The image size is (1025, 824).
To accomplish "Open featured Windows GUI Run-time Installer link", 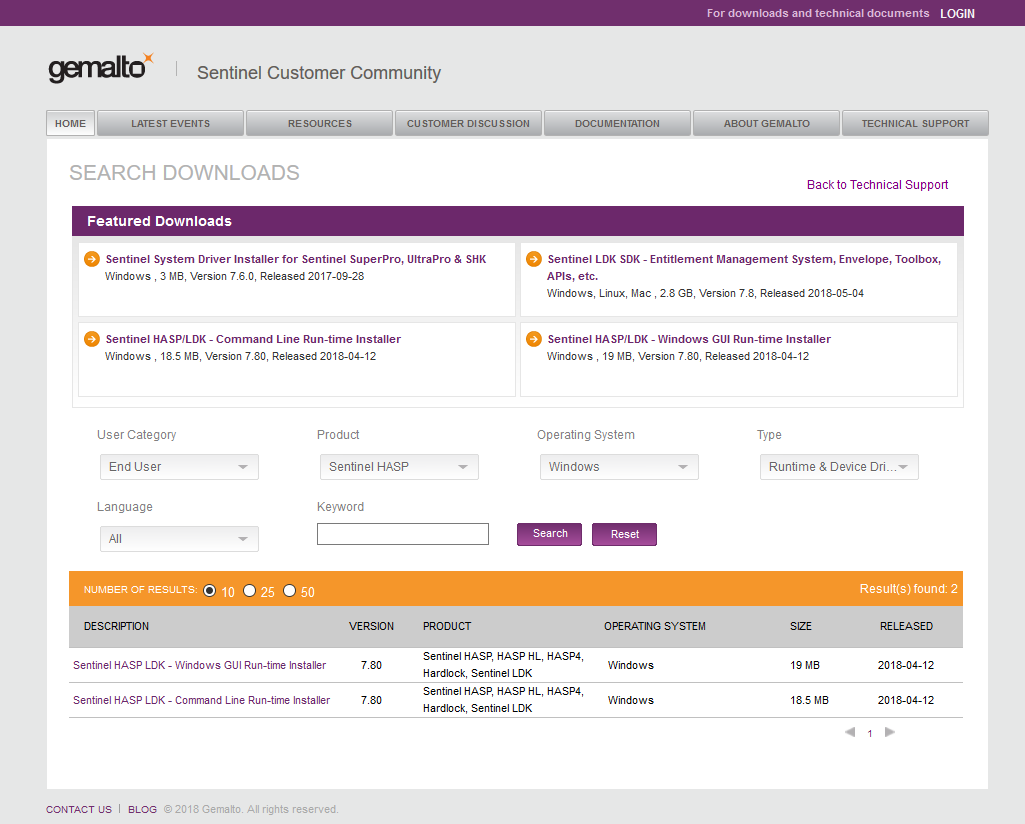I will pyautogui.click(x=689, y=338).
